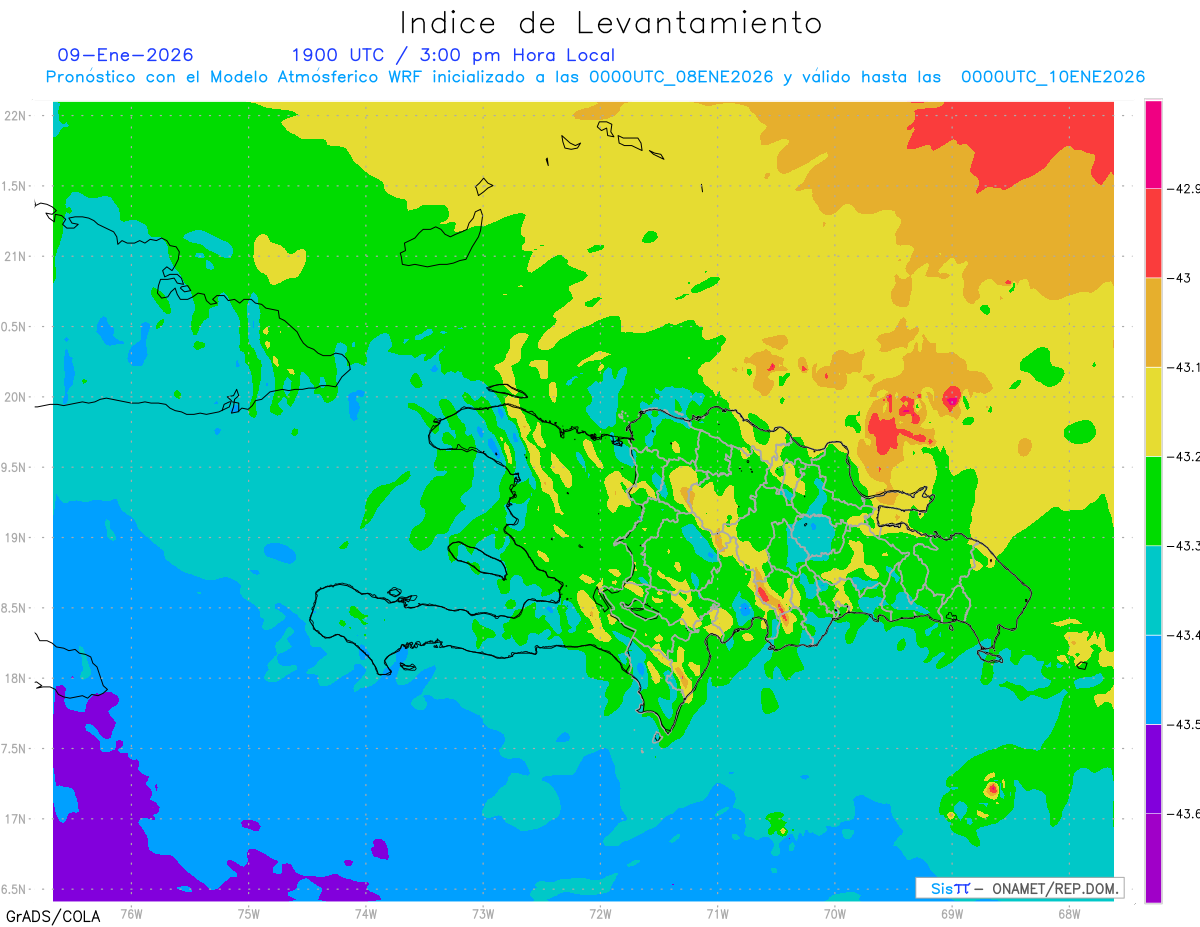Click the 70W longitude label
Screen dimensions: 1200x927
835,913
